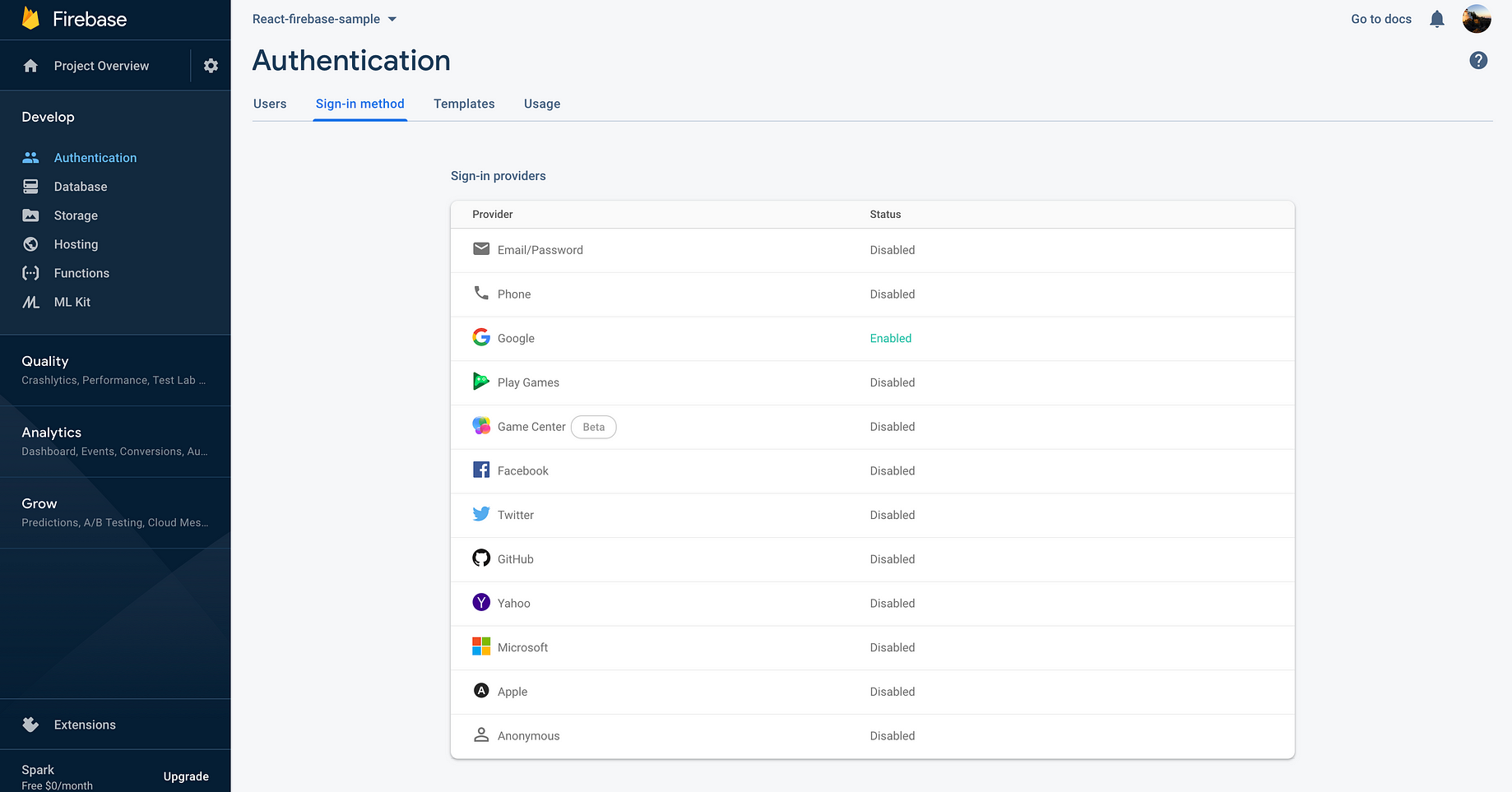Expand the Quality section in sidebar

coord(115,370)
